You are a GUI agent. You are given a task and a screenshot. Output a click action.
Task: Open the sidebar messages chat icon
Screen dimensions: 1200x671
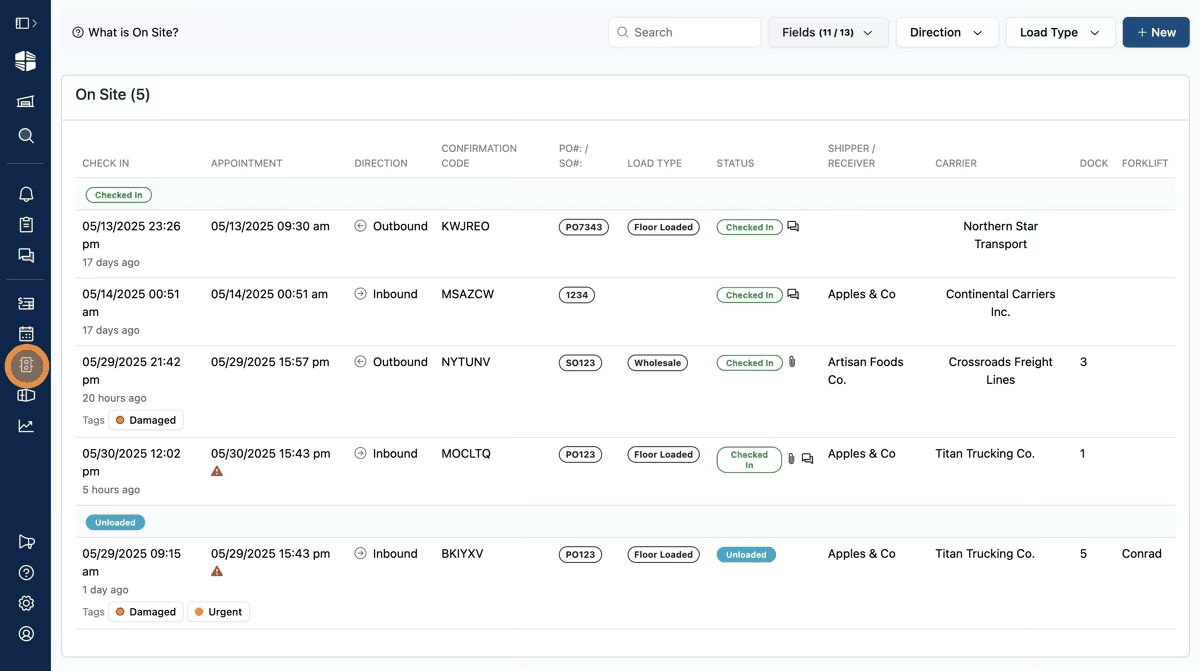26,256
